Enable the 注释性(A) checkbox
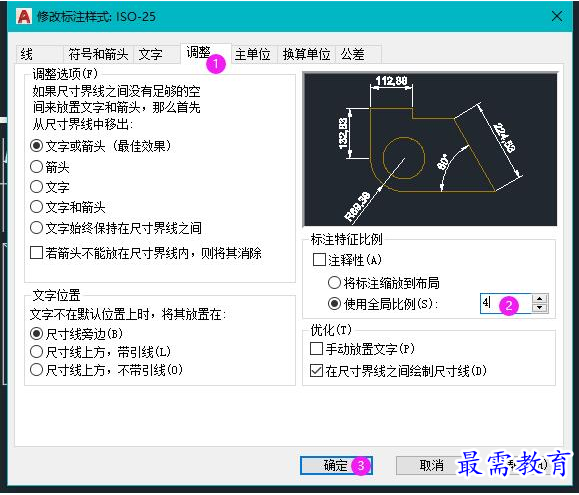This screenshot has width=579, height=495. pyautogui.click(x=347, y=260)
